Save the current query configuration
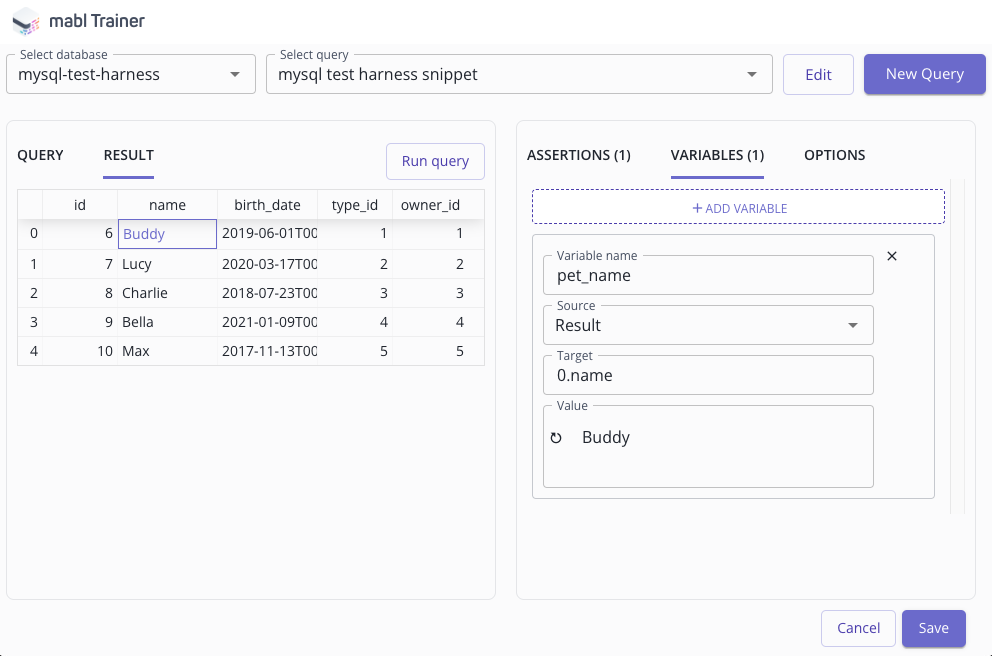 pyautogui.click(x=933, y=628)
